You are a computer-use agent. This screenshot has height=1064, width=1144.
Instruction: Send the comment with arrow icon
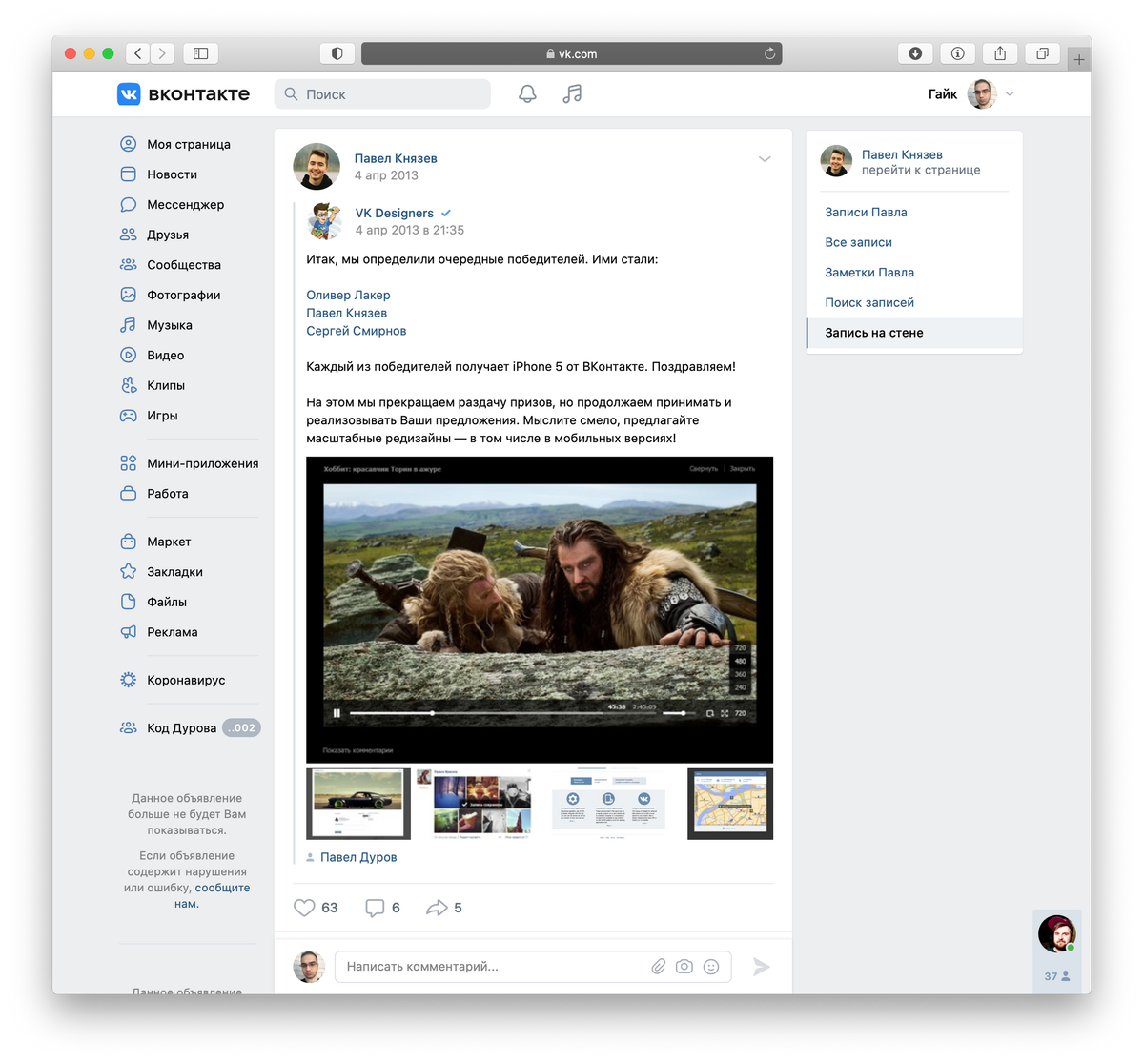pyautogui.click(x=761, y=967)
